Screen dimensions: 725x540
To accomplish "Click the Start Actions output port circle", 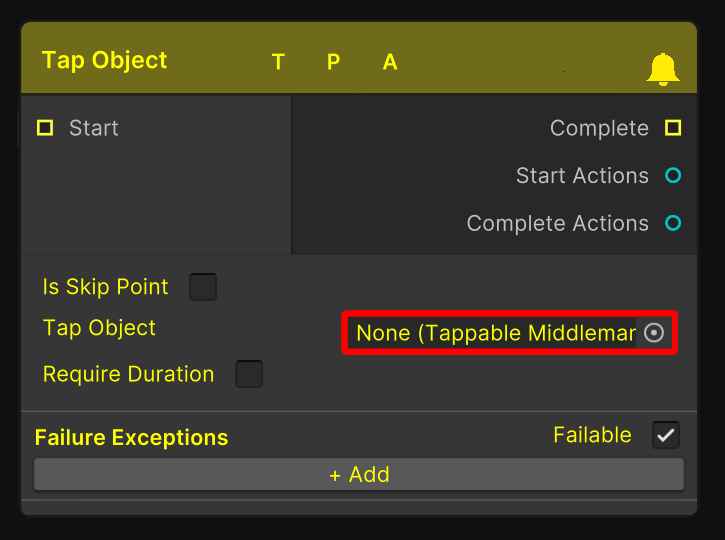I will click(x=673, y=176).
